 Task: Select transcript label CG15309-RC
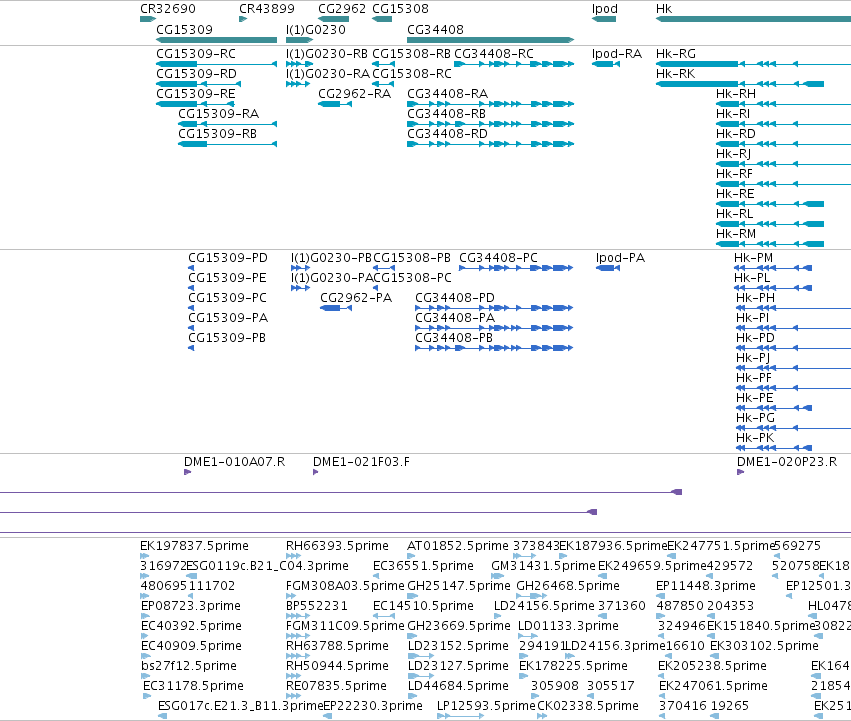[196, 54]
